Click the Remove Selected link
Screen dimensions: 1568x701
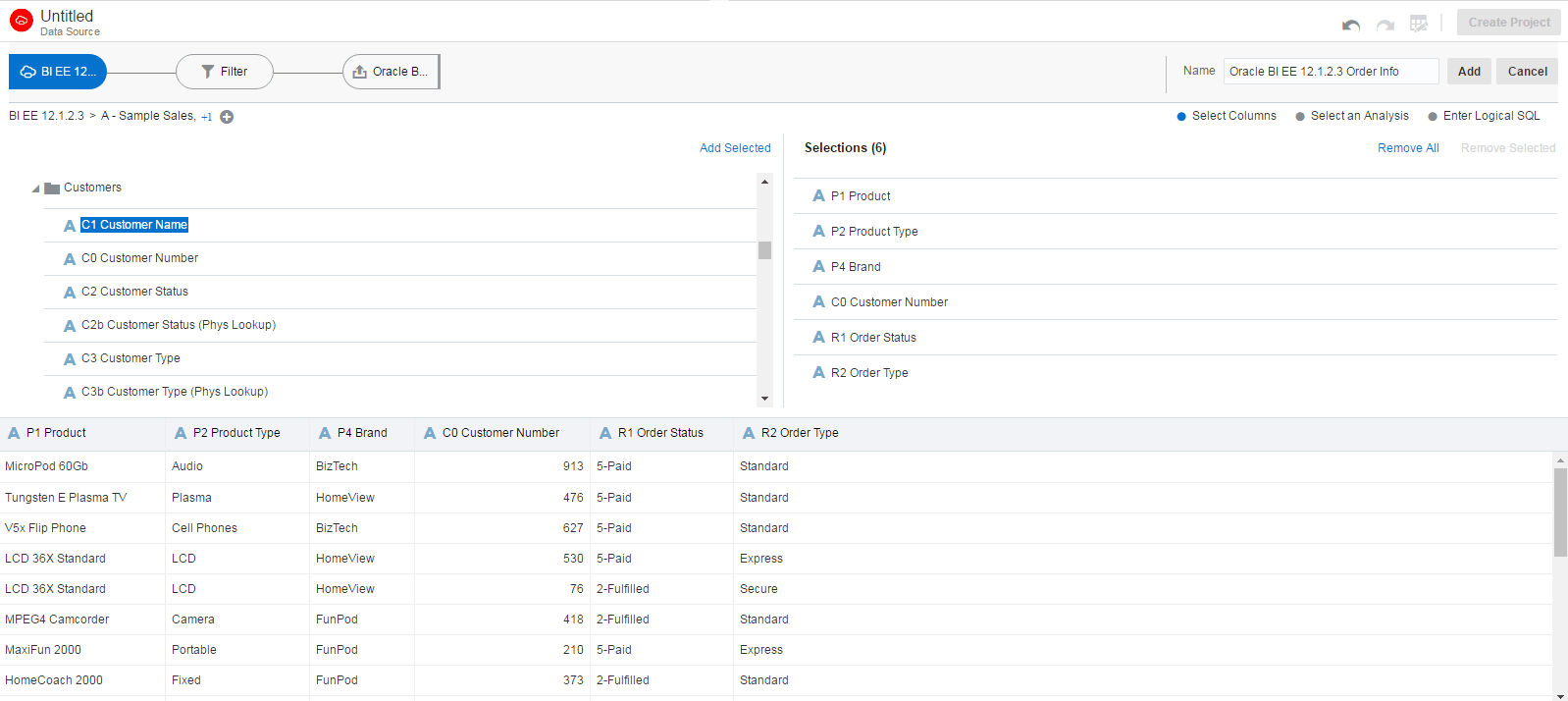click(x=1508, y=148)
